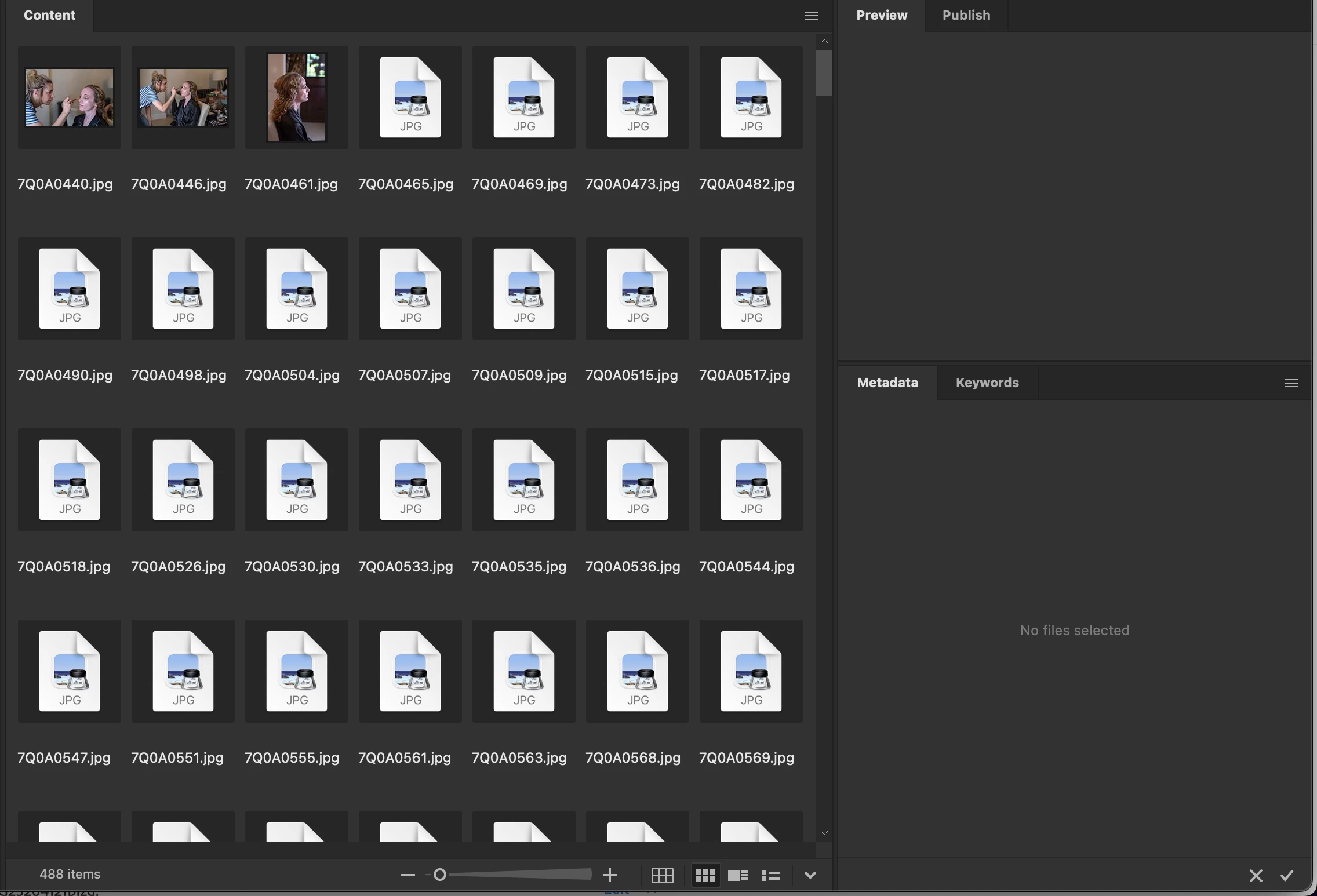Select thumbnail 7Q0A0440.jpg
The width and height of the screenshot is (1317, 896).
(70, 97)
